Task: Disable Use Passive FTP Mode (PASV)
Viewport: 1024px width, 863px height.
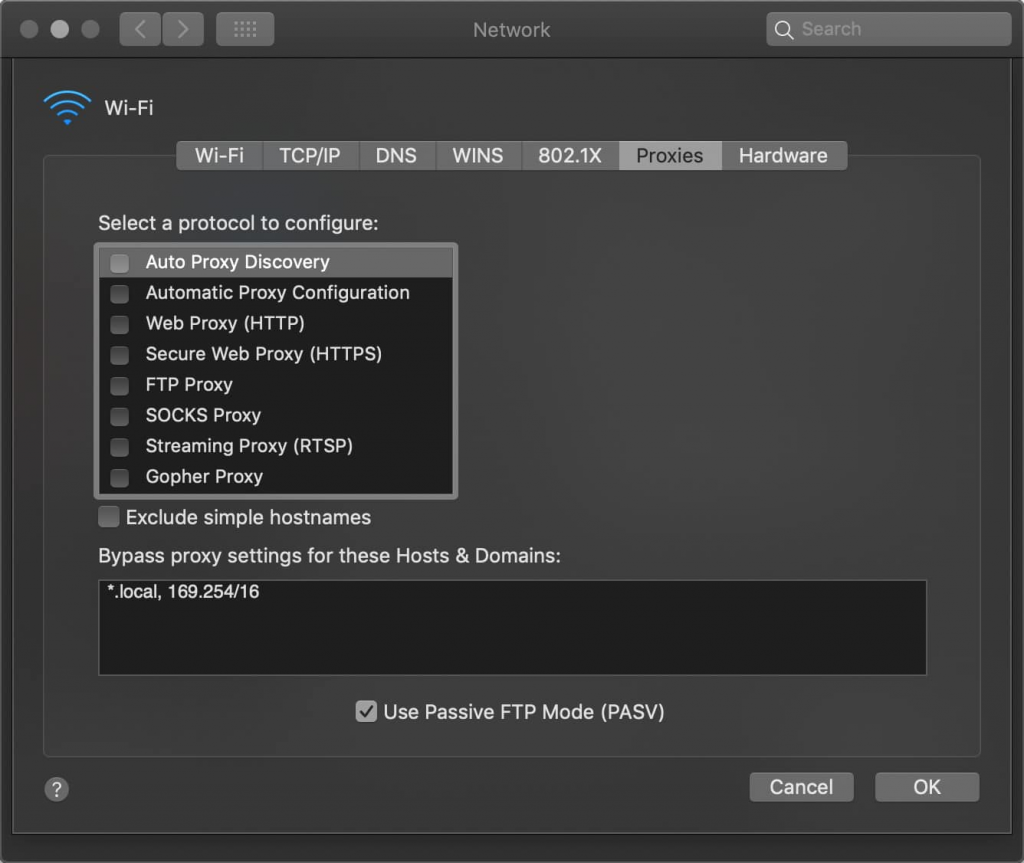Action: (366, 711)
